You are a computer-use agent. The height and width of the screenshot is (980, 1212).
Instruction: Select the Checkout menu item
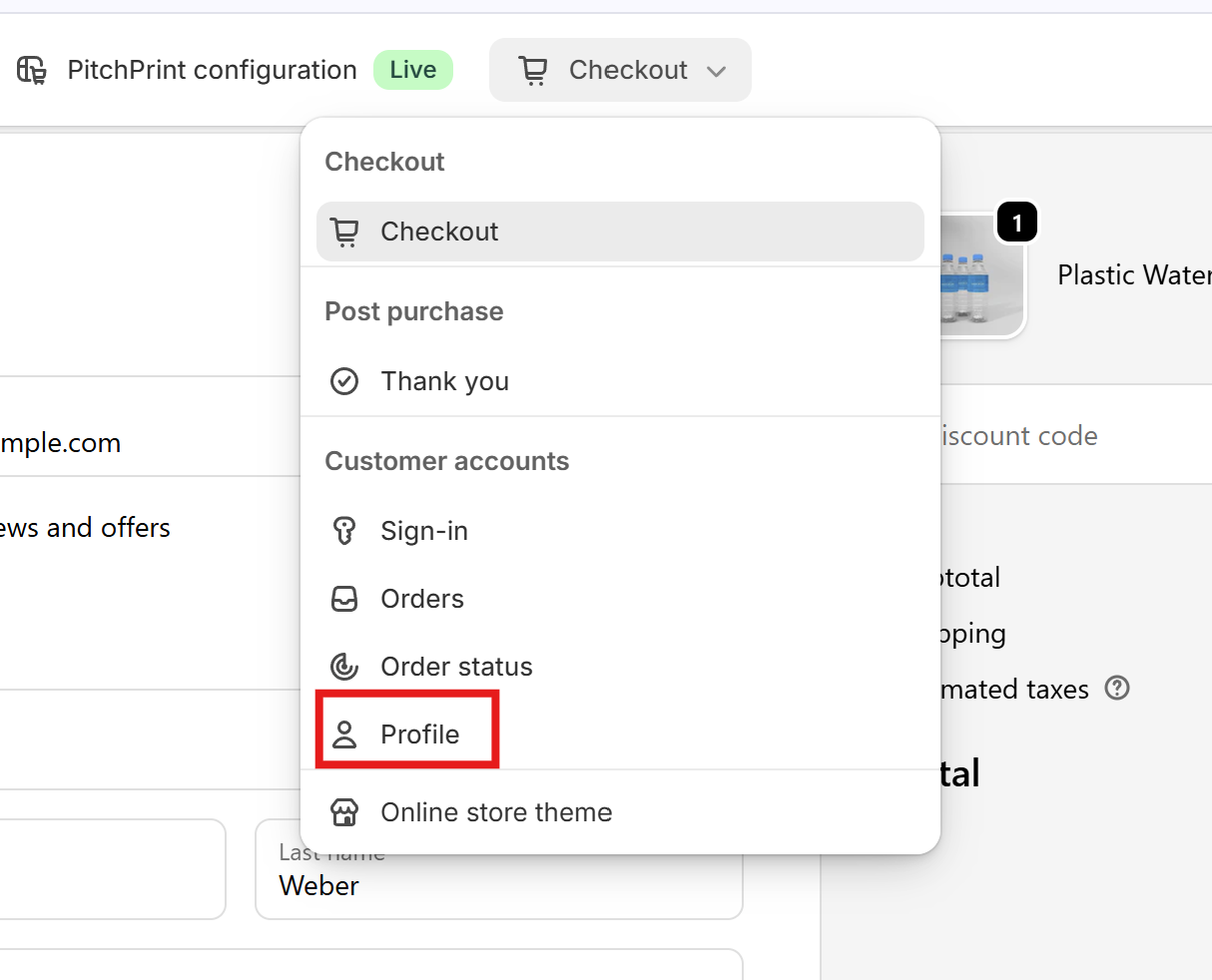click(x=620, y=232)
